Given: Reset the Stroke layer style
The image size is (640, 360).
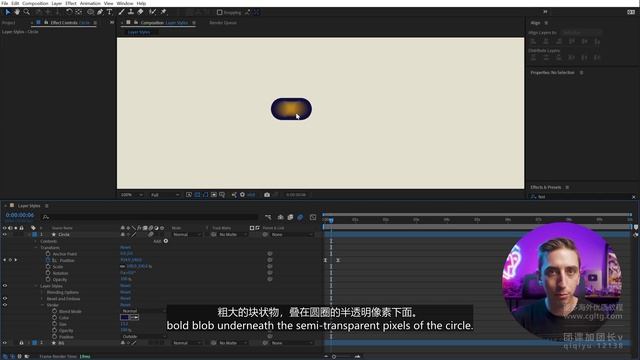Looking at the screenshot, I should tap(125, 305).
